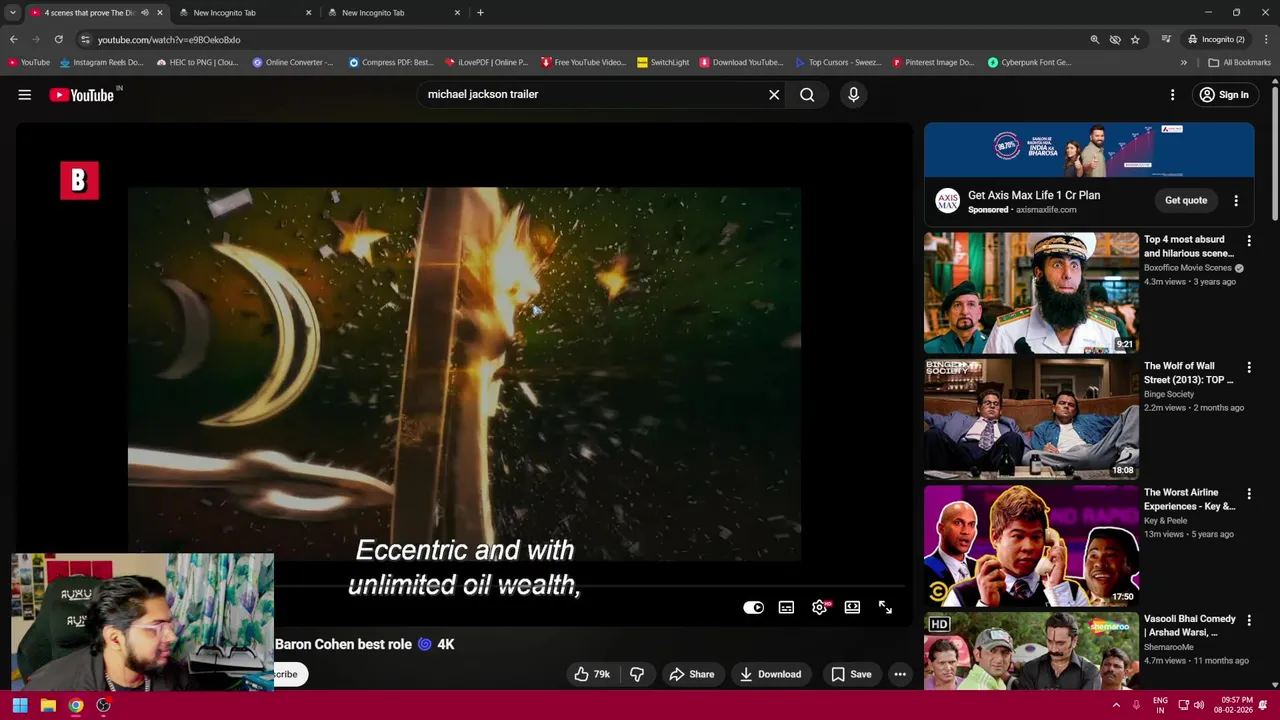Open options menu for the Axis Max ad
Screen dimensions: 1280x720
(1236, 200)
